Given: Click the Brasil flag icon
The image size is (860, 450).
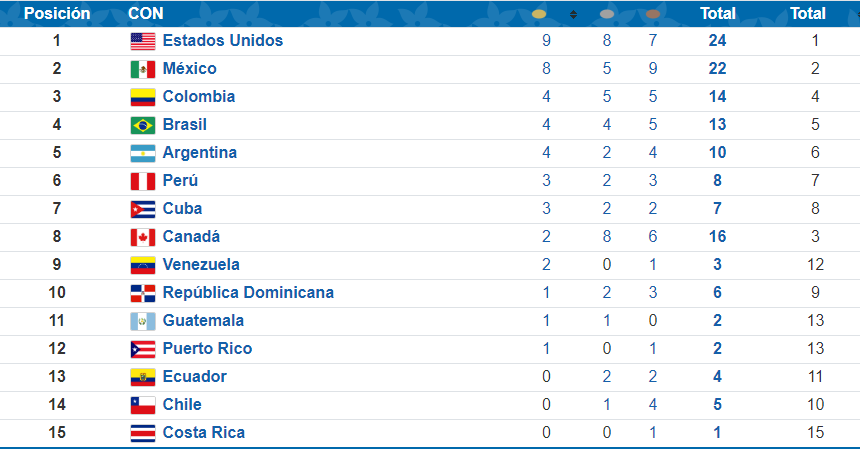Looking at the screenshot, I should (143, 125).
